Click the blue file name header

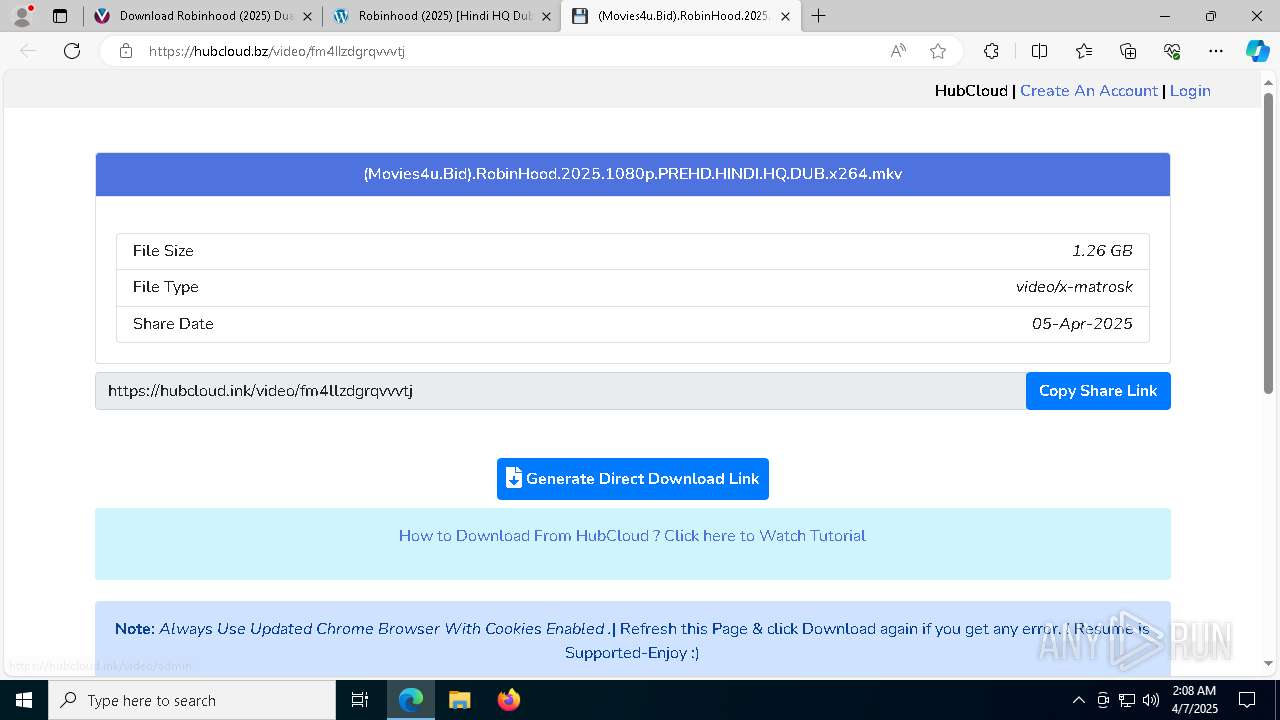click(x=633, y=174)
